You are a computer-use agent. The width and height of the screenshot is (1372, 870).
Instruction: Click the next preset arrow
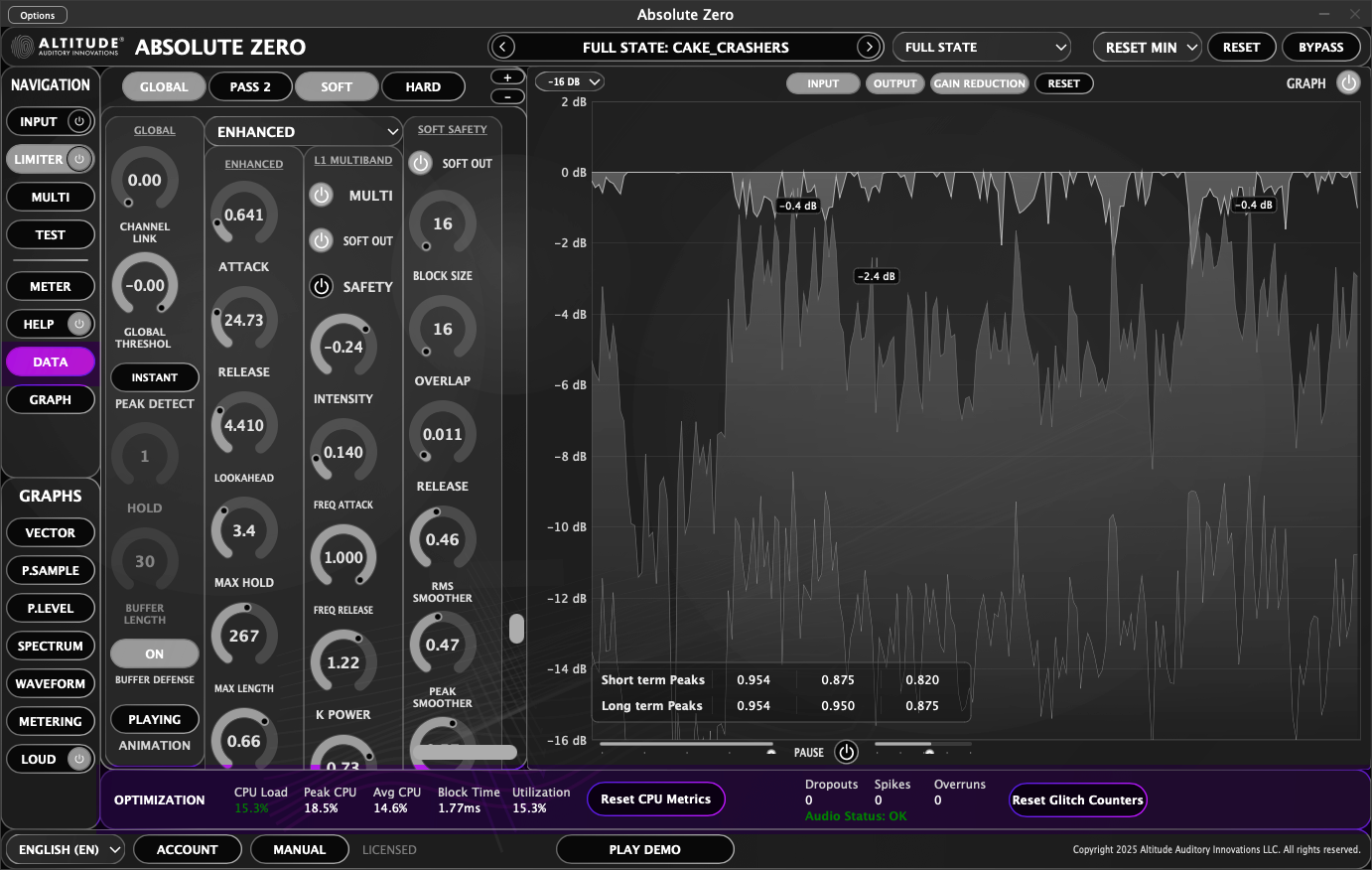(x=869, y=47)
